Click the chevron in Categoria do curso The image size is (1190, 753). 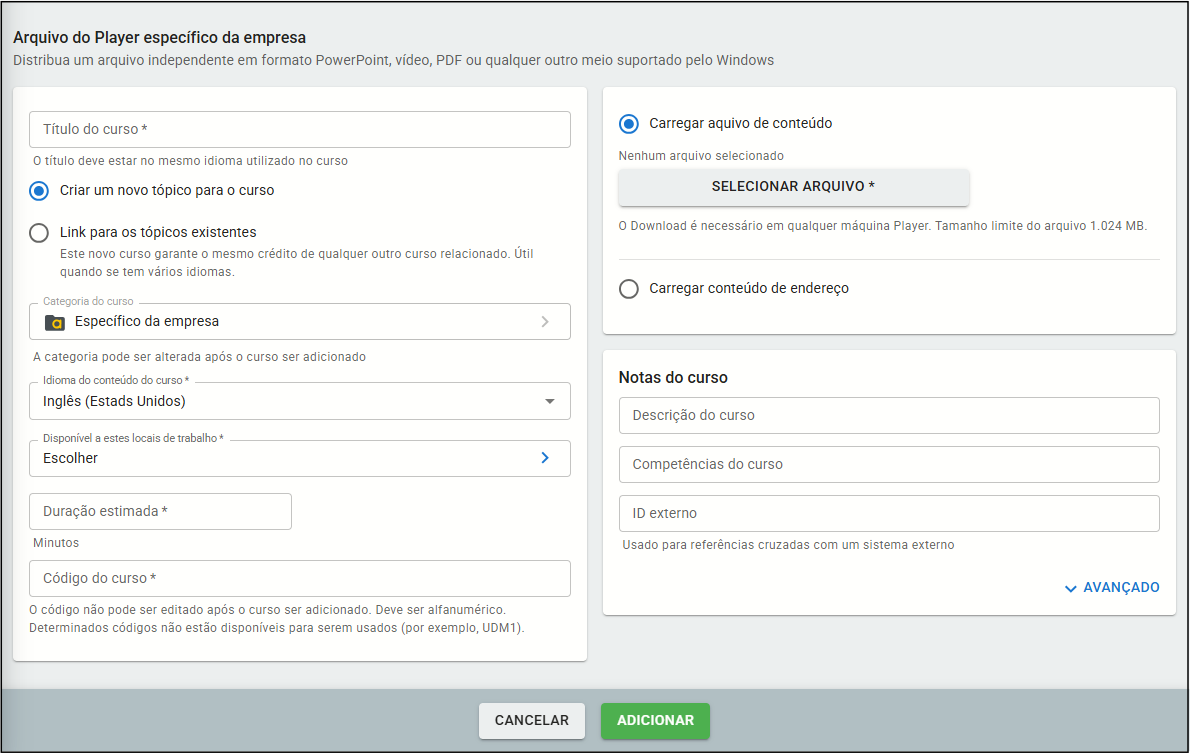pos(545,322)
